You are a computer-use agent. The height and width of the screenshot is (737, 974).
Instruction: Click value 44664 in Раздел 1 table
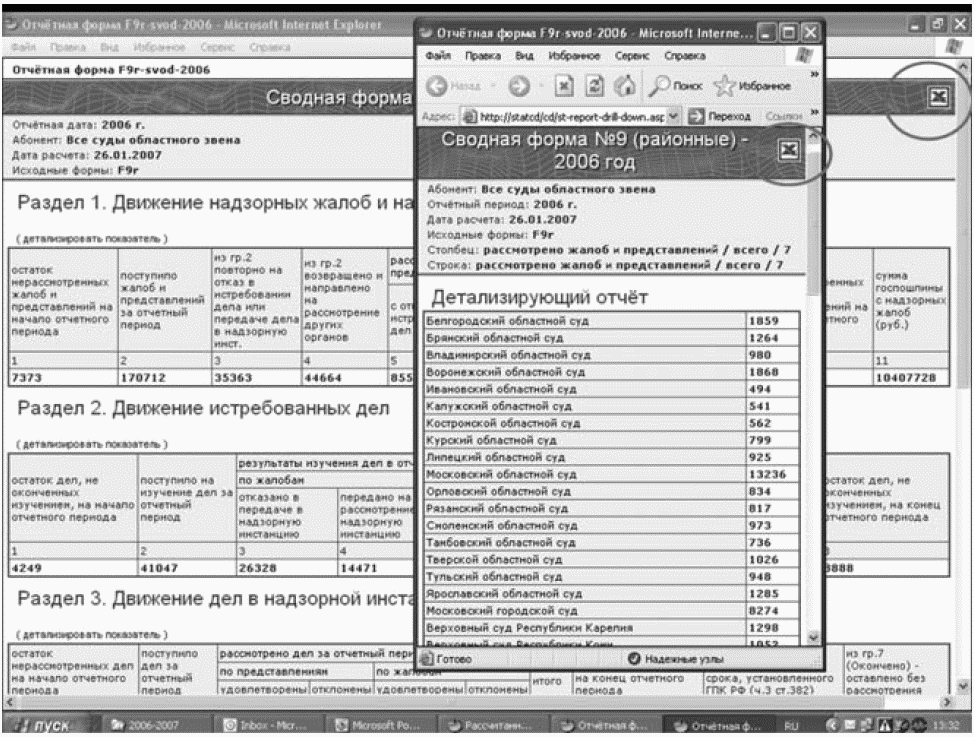323,378
